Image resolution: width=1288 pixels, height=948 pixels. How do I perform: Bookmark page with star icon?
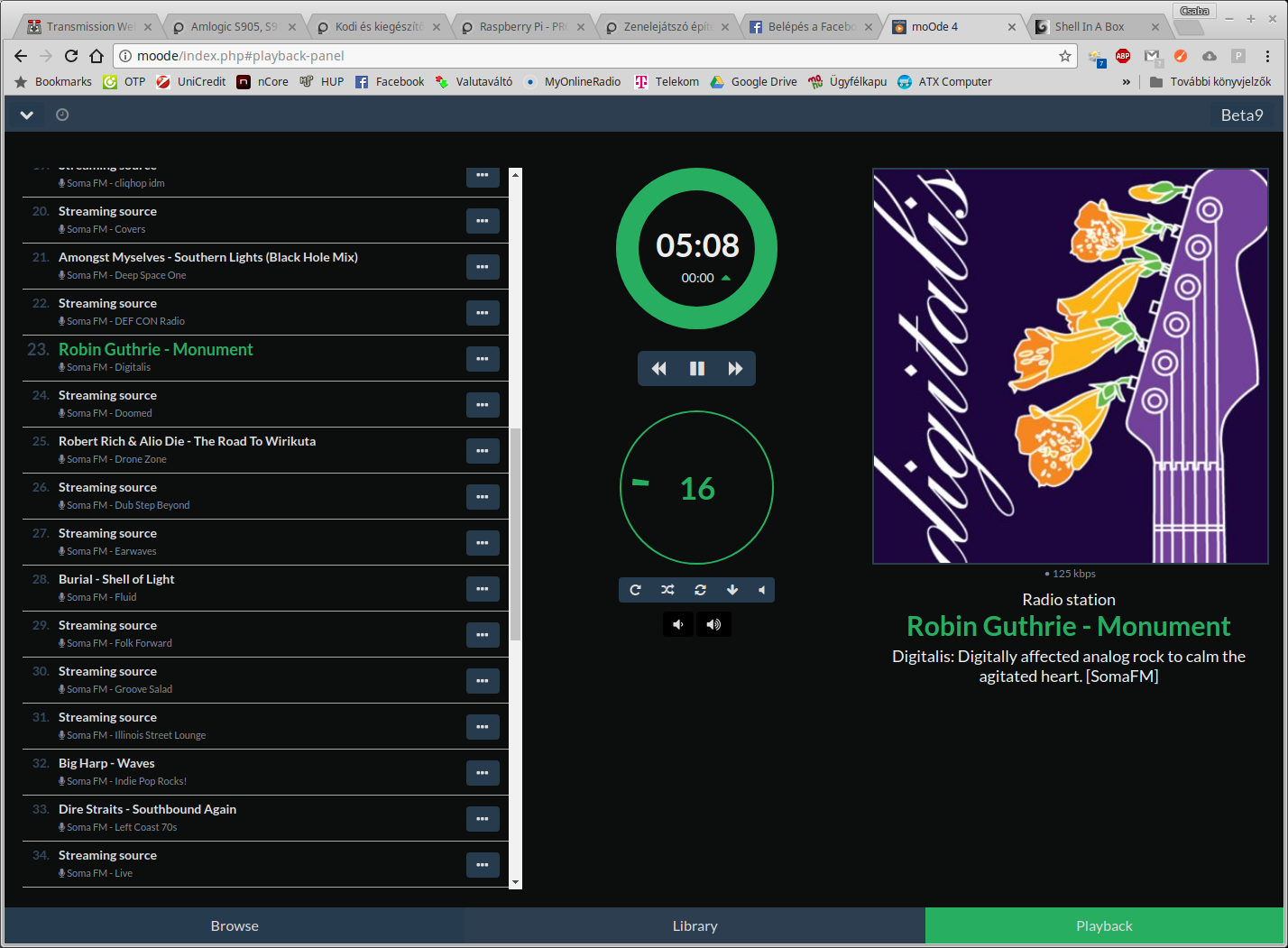(x=1065, y=56)
